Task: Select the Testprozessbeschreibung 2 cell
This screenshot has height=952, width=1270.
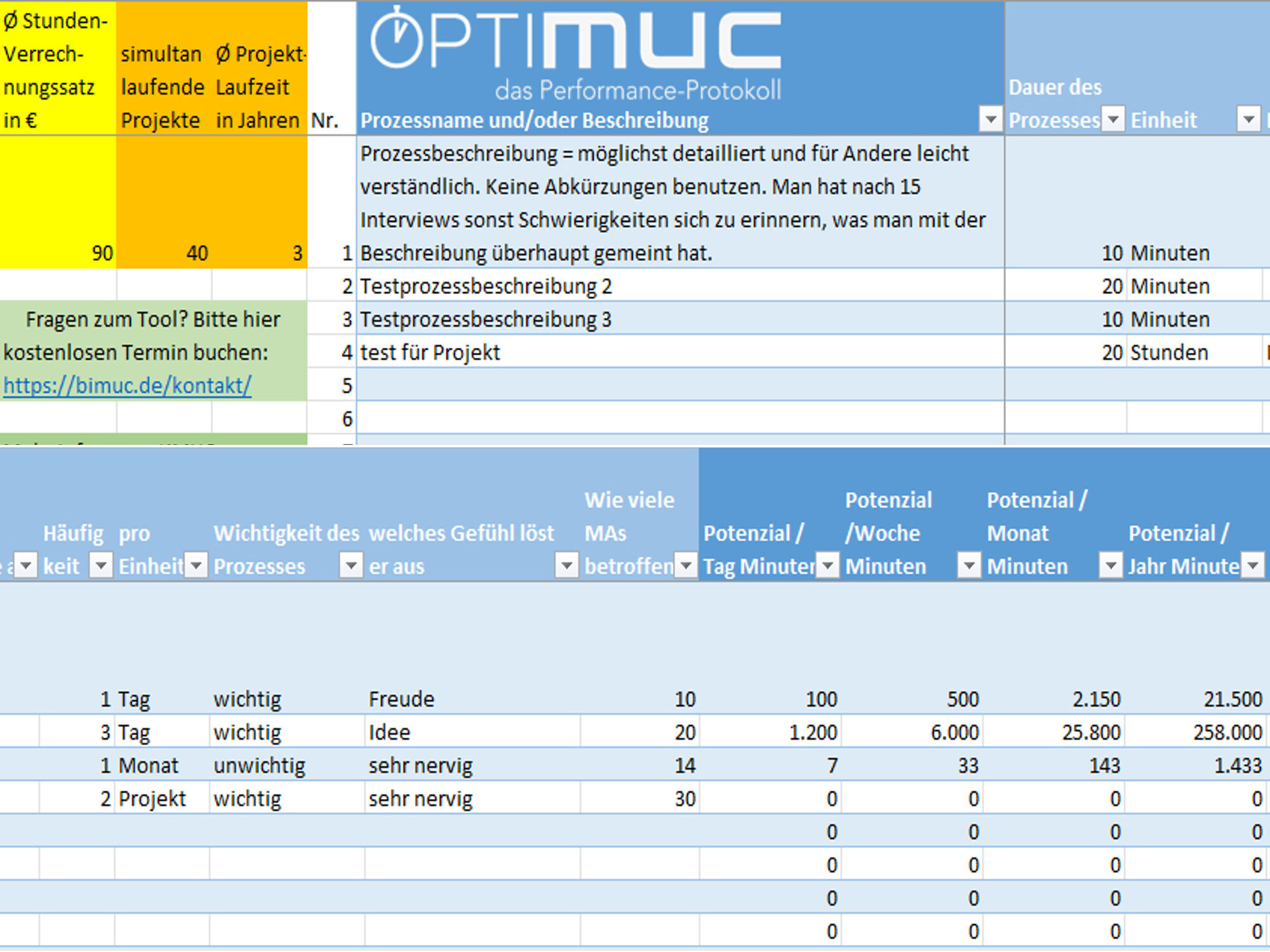Action: 680,286
